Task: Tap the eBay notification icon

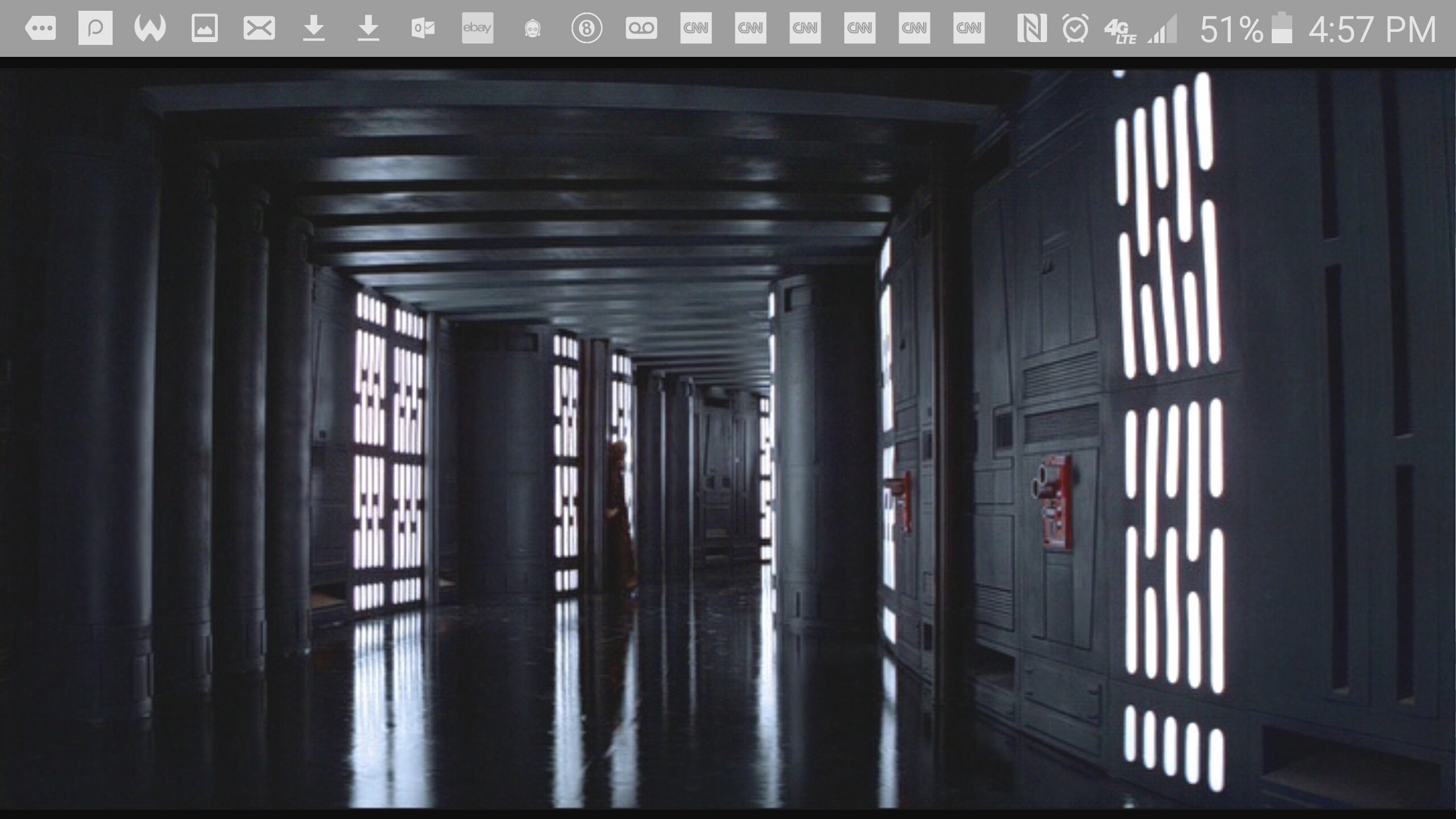Action: (477, 28)
